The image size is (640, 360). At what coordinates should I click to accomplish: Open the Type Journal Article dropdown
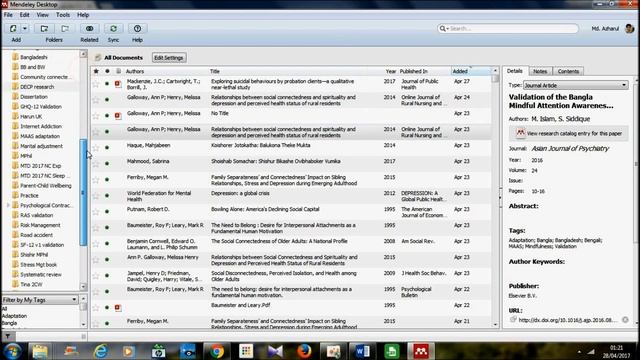coord(576,85)
